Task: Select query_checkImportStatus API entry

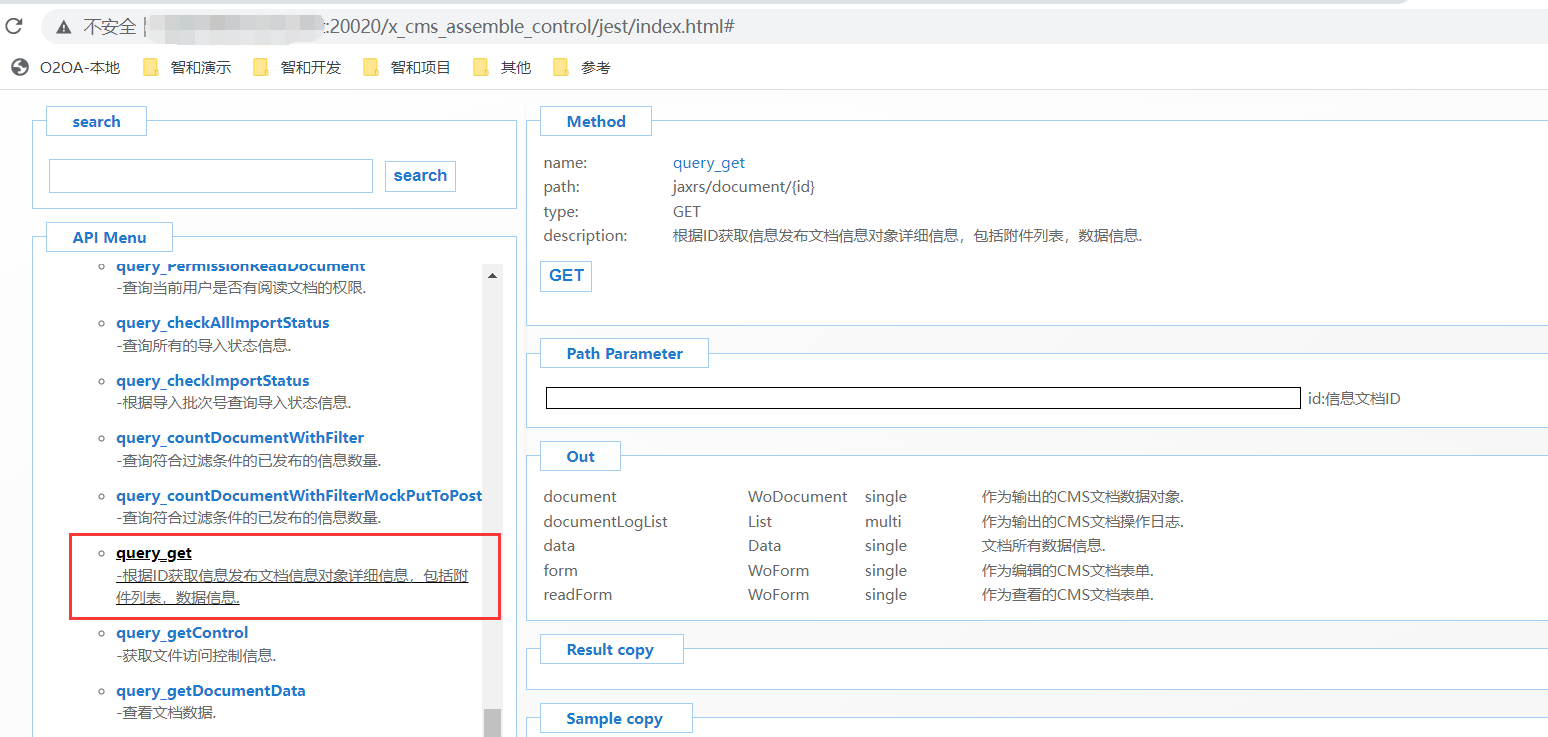Action: [x=212, y=381]
